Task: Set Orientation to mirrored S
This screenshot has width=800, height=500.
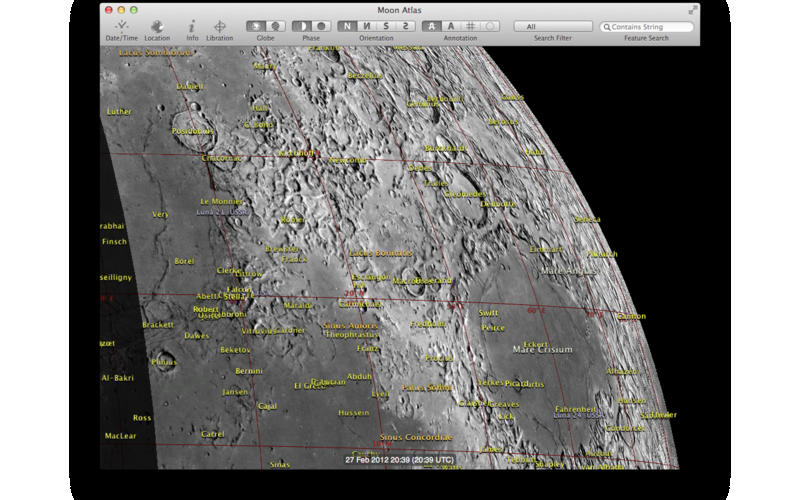Action: (x=405, y=26)
